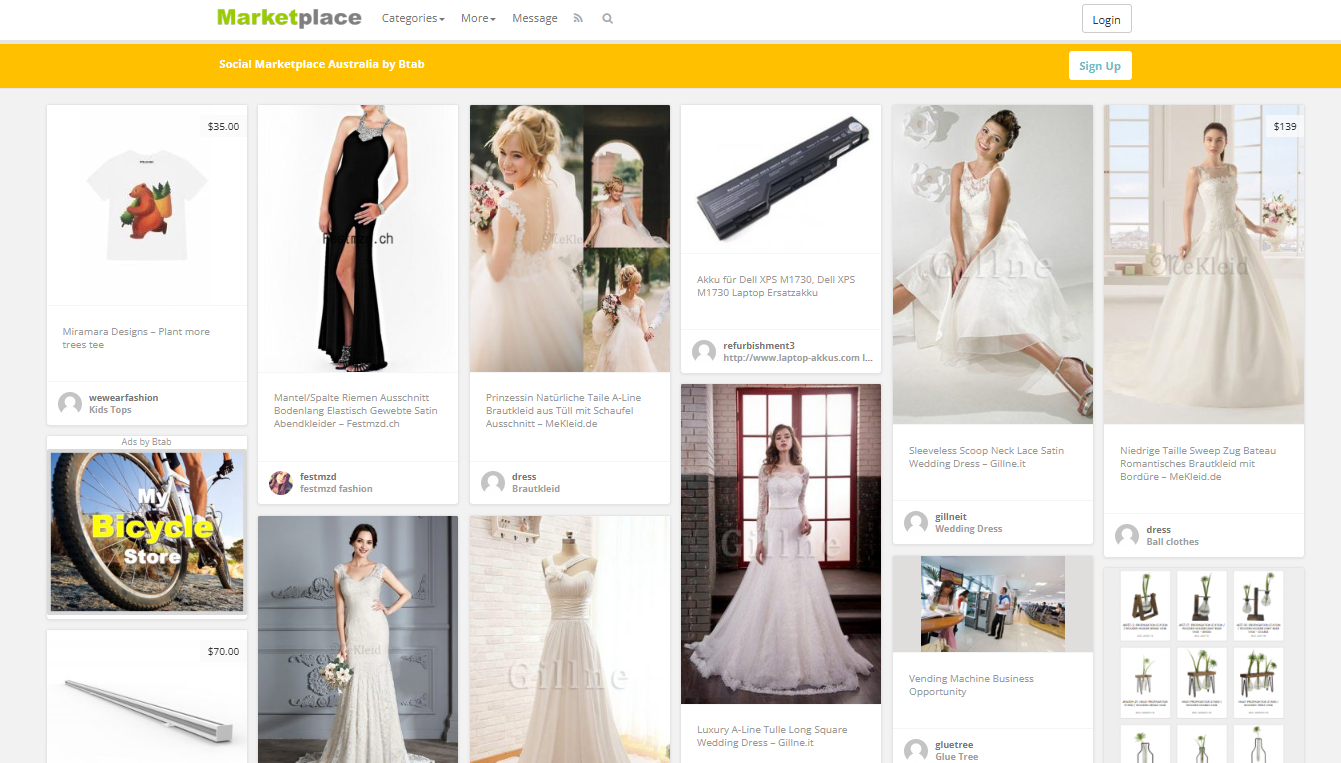Open Luxury A-Line Tulle listing title
The width and height of the screenshot is (1341, 763).
pyautogui.click(x=772, y=736)
